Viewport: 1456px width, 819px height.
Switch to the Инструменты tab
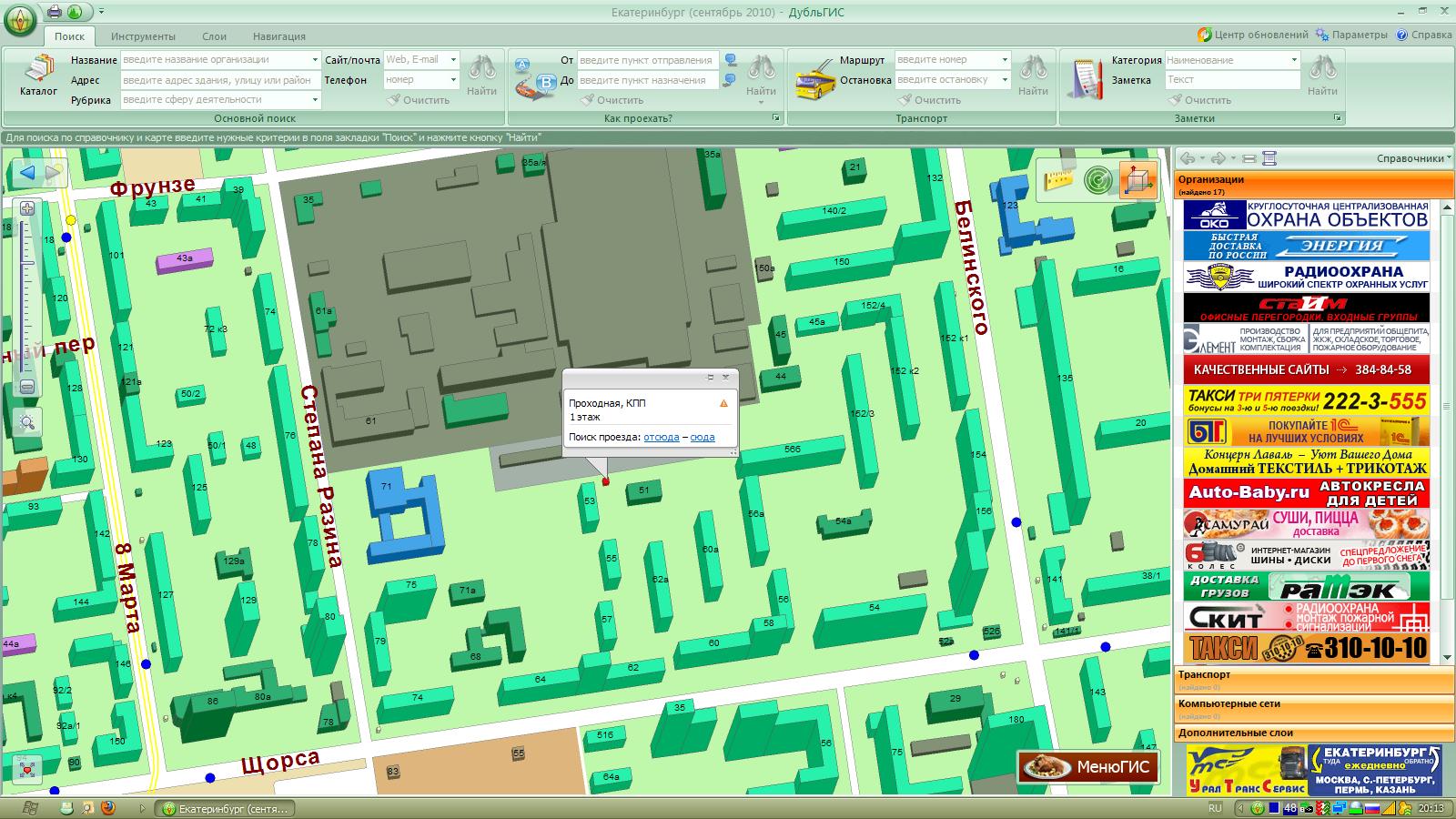[x=143, y=36]
